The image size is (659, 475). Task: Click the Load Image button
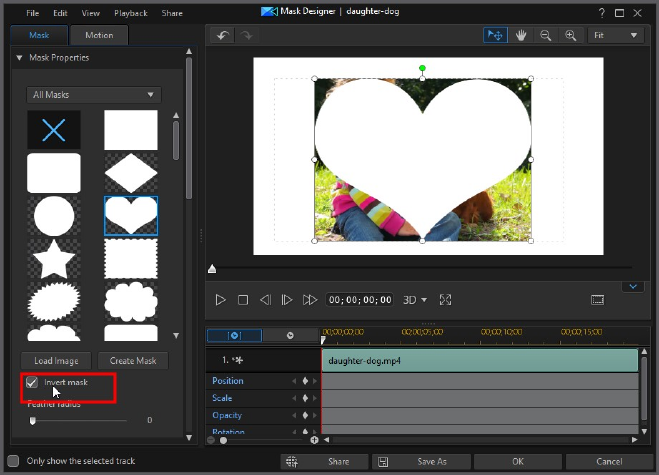coord(56,361)
